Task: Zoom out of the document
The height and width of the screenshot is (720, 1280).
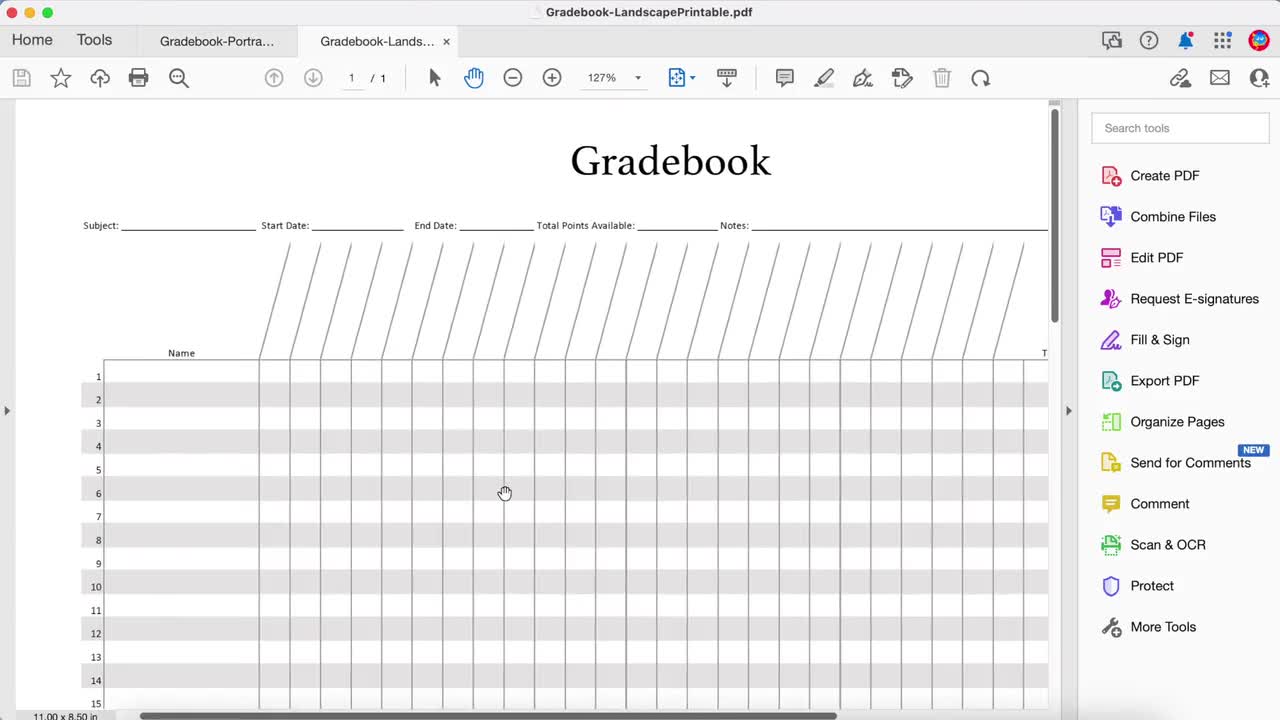Action: point(513,77)
